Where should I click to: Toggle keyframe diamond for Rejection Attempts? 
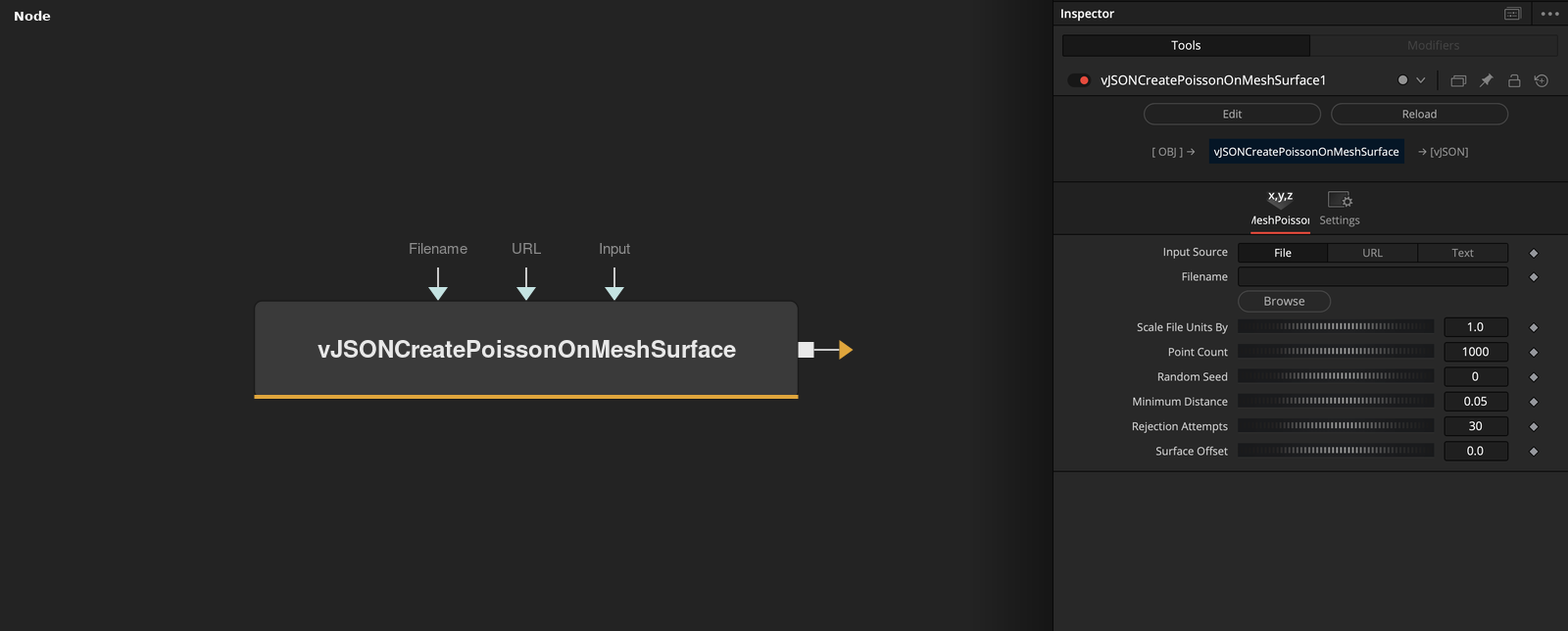(x=1534, y=426)
